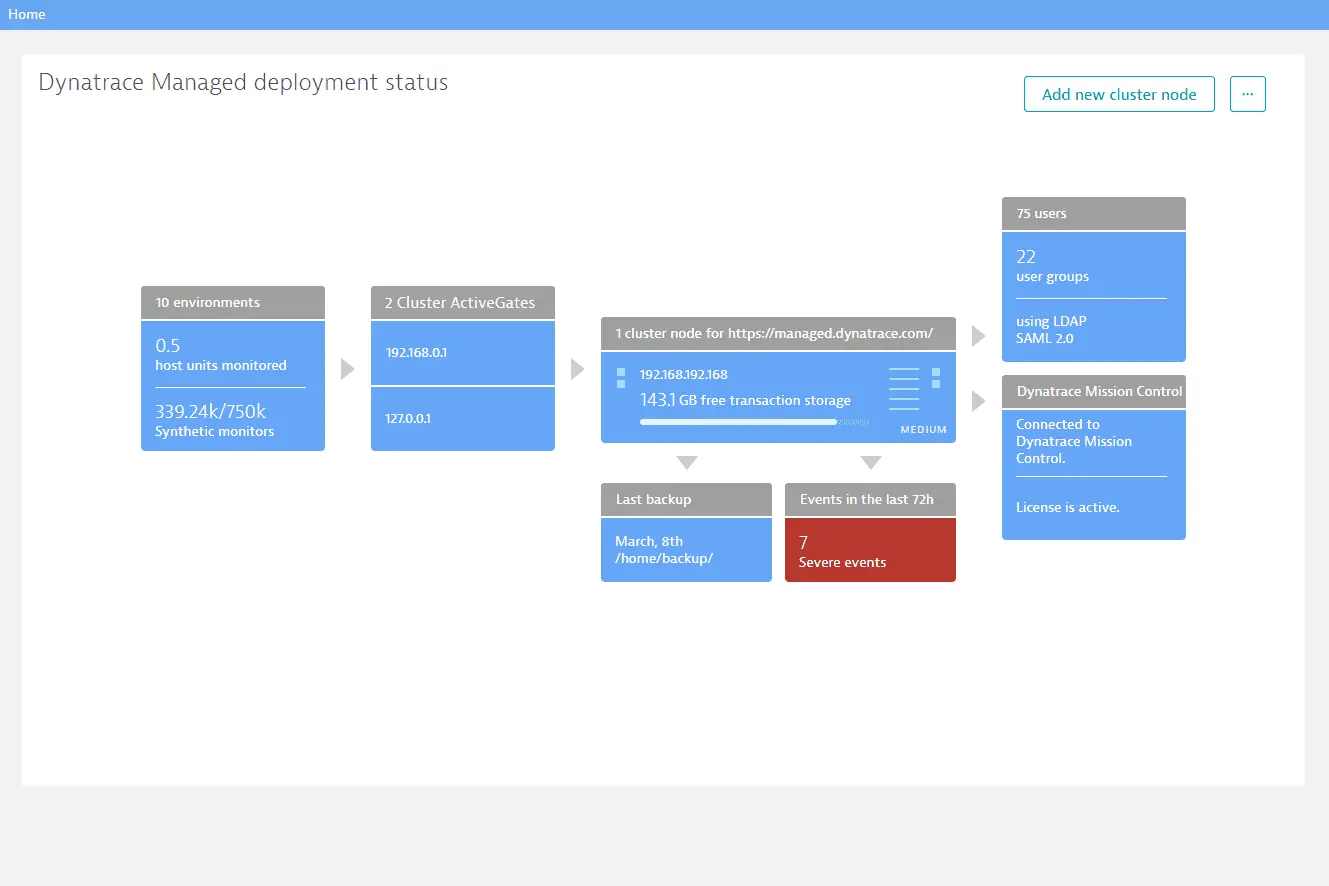View Synthetic monitors 339.24k/750k usage
Image resolution: width=1329 pixels, height=886 pixels.
point(232,420)
